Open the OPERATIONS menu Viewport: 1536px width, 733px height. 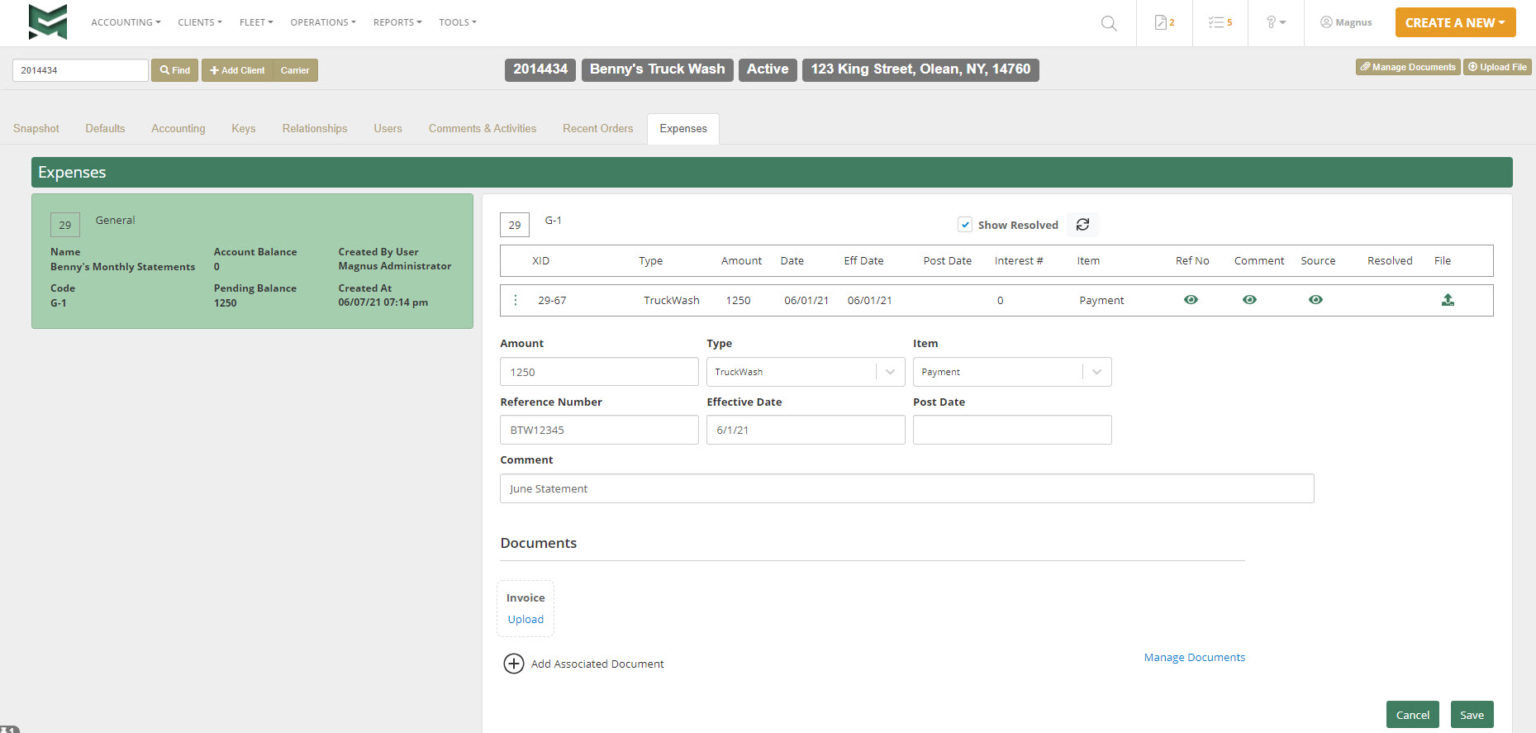(322, 21)
